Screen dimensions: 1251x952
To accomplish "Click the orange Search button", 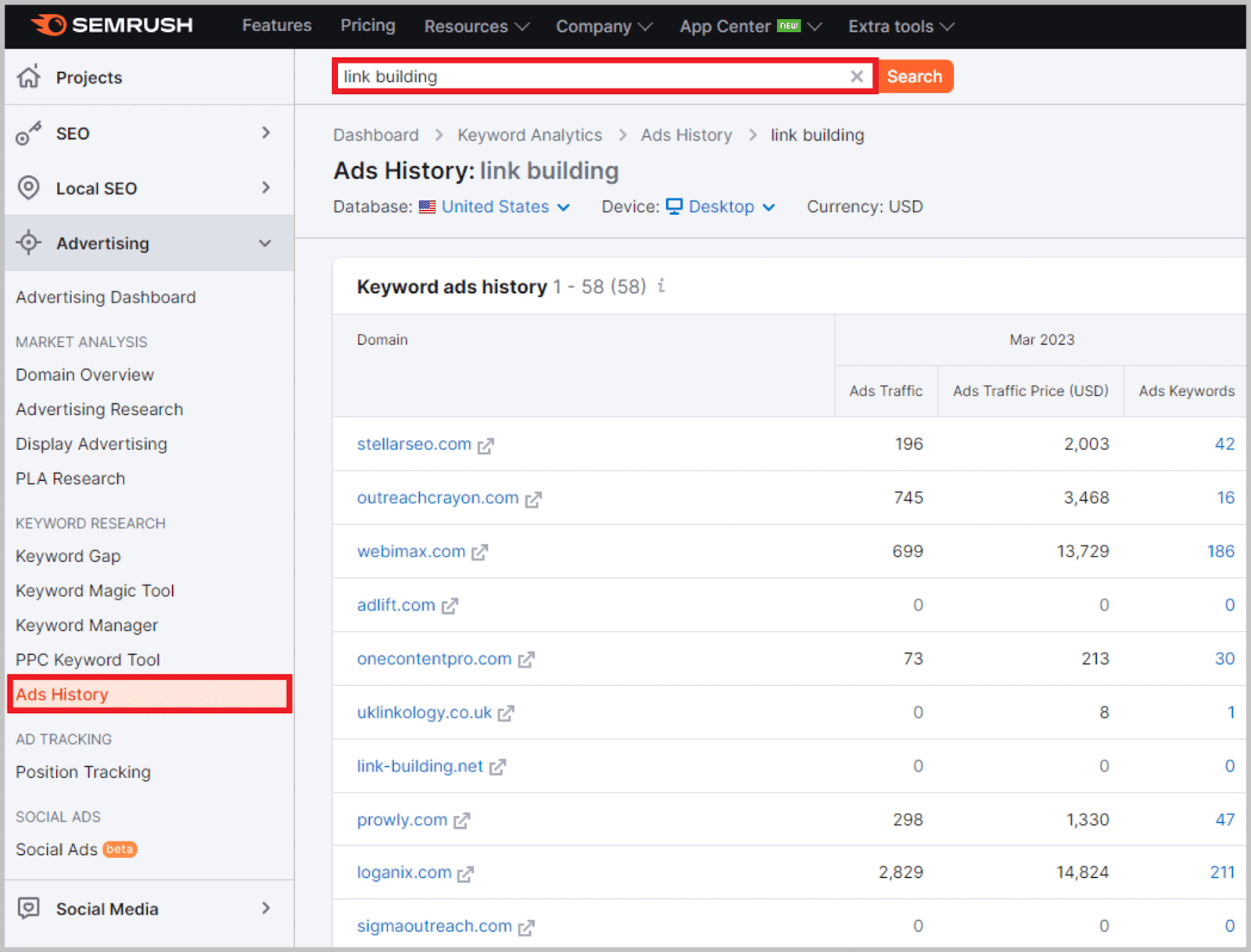I will pos(915,76).
